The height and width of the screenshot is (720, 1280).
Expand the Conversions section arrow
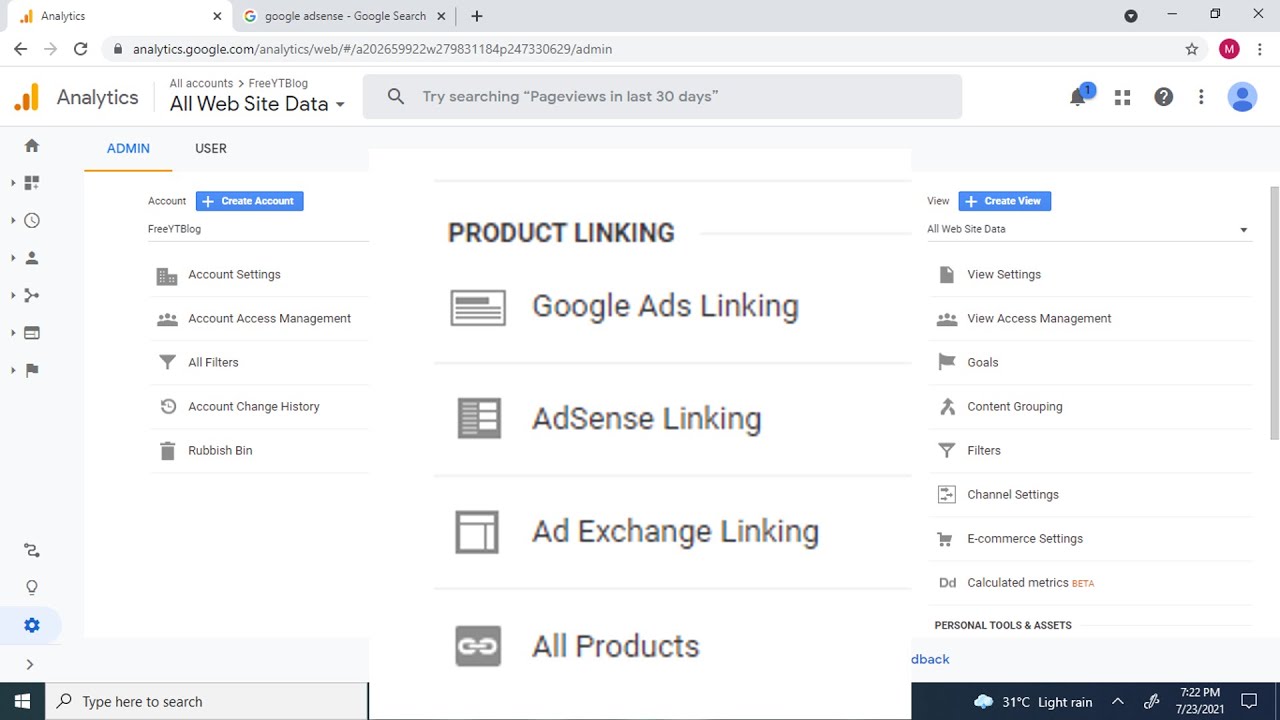coord(13,370)
